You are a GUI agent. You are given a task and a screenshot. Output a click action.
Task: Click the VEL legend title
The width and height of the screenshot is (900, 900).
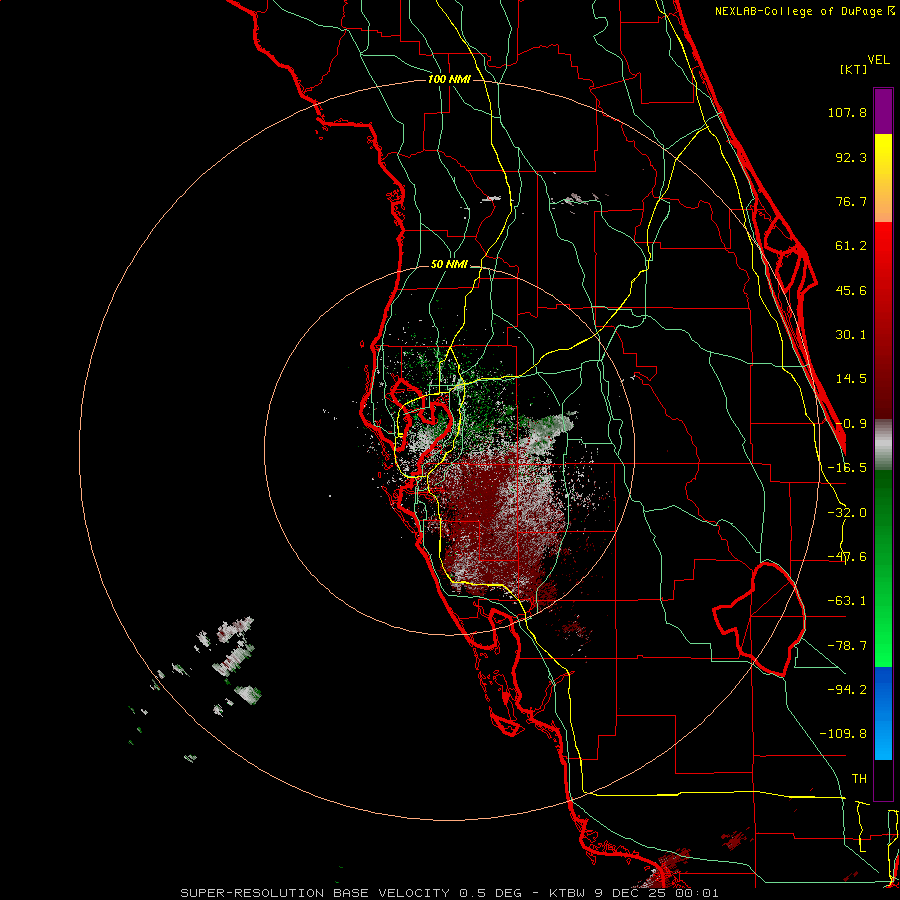[x=878, y=60]
